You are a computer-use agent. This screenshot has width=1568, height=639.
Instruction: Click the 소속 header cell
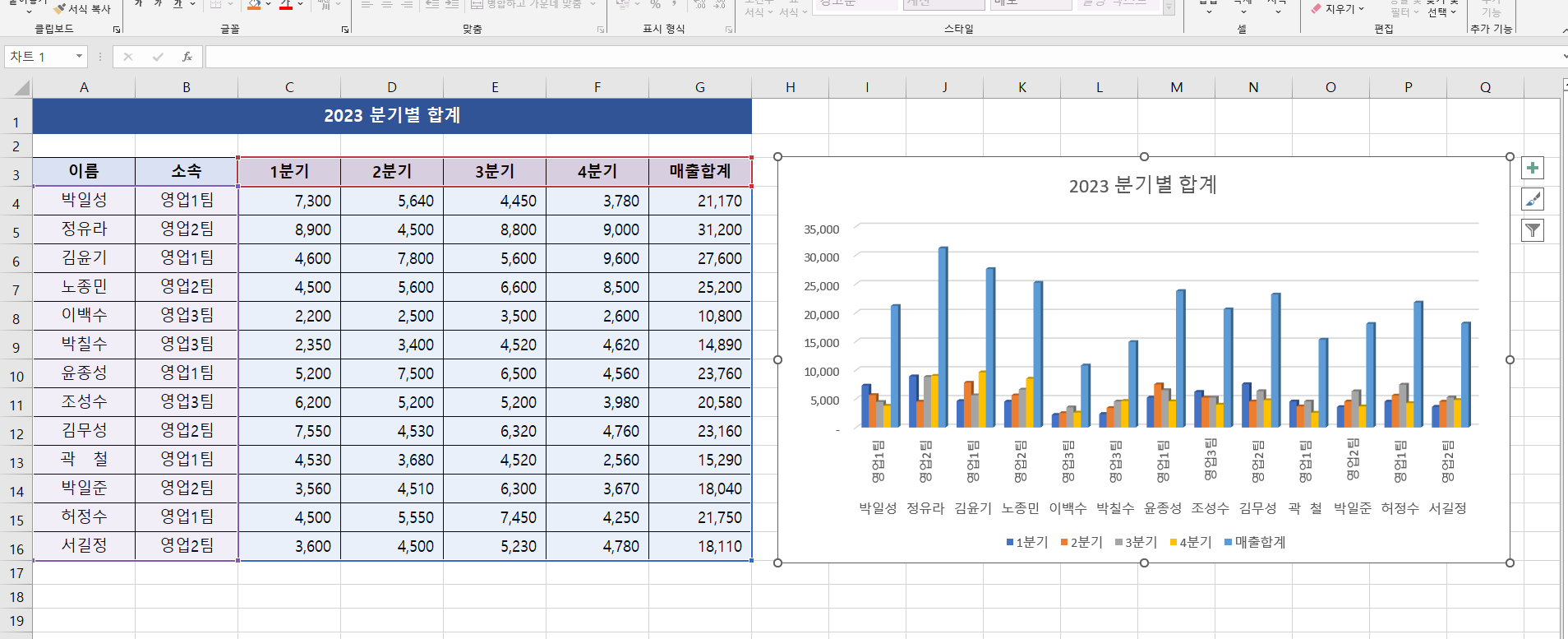pyautogui.click(x=187, y=171)
